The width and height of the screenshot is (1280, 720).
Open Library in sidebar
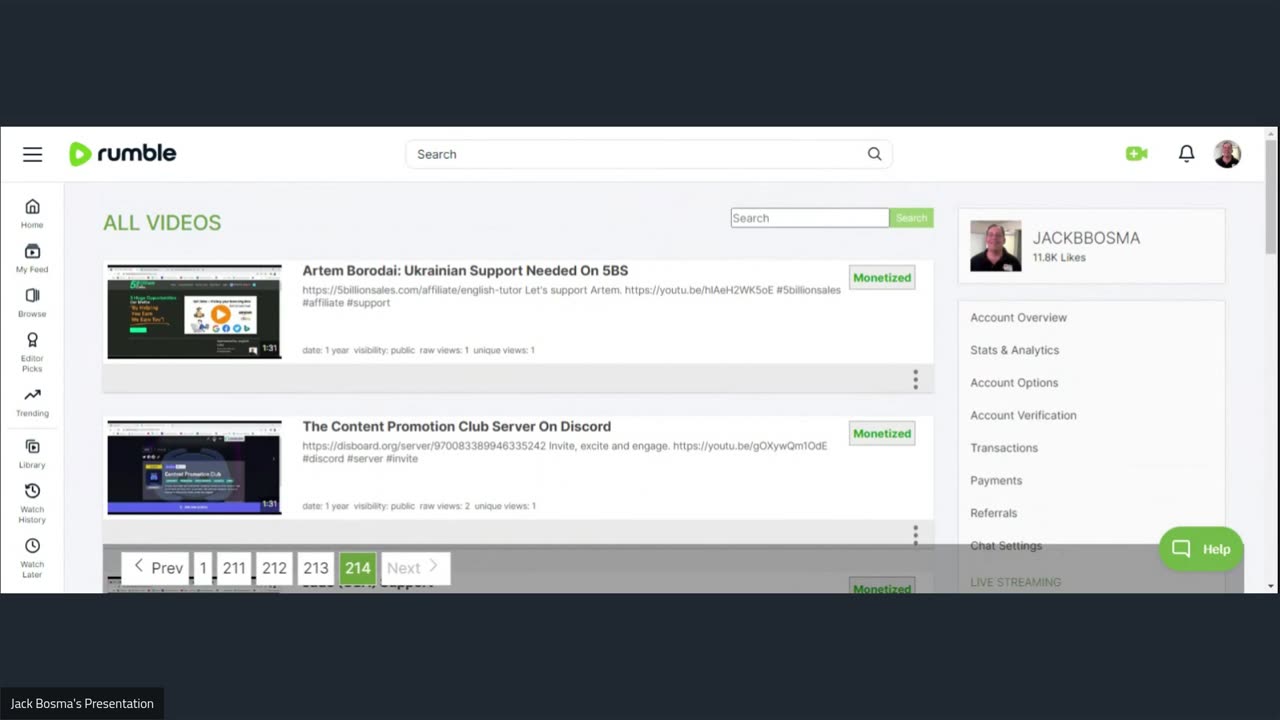pyautogui.click(x=32, y=454)
